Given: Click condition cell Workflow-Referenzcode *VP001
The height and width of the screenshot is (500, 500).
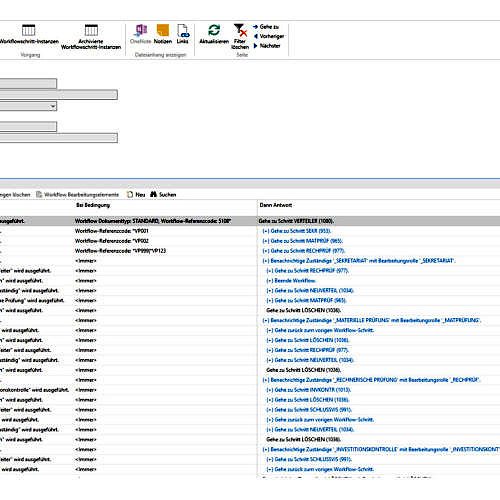Looking at the screenshot, I should [x=112, y=231].
